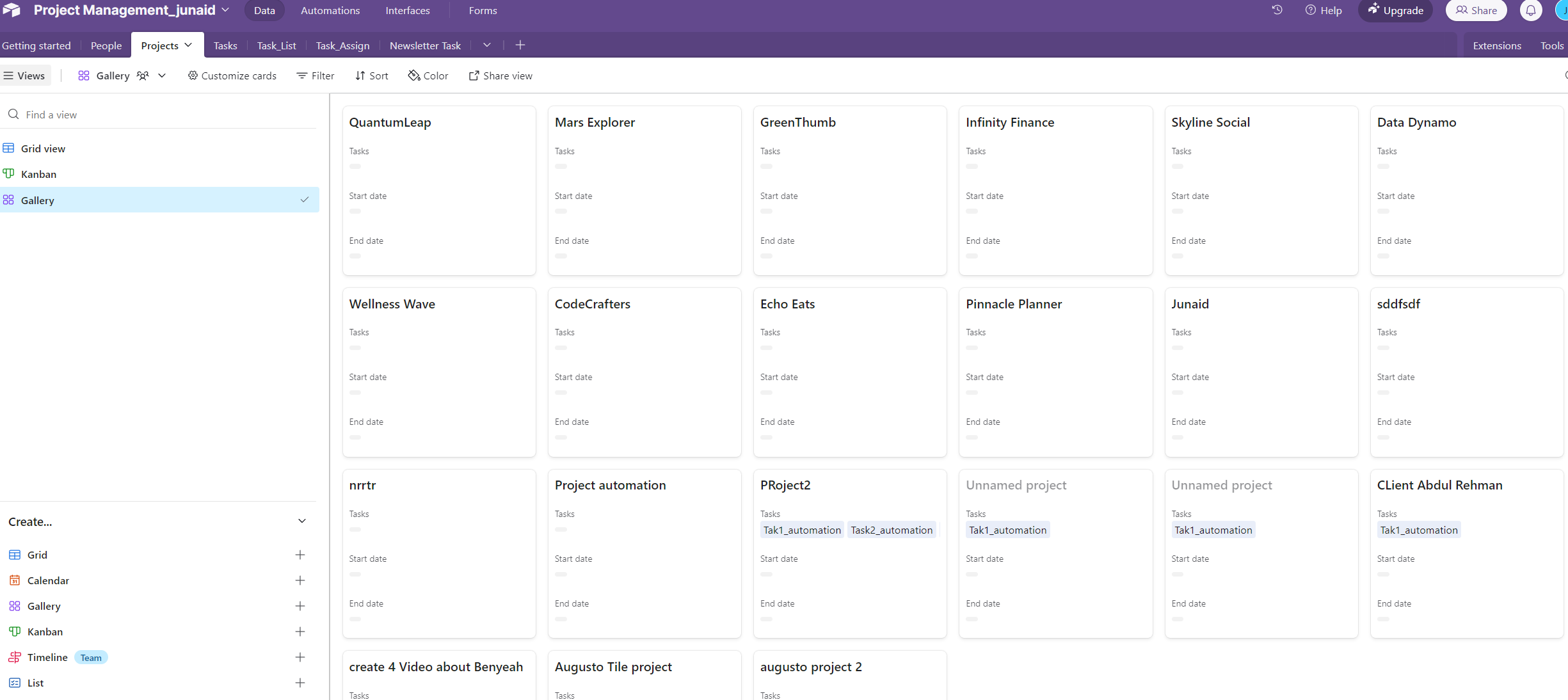Viewport: 1568px width, 700px height.
Task: Click the search icon in Find a view
Action: coord(13,115)
